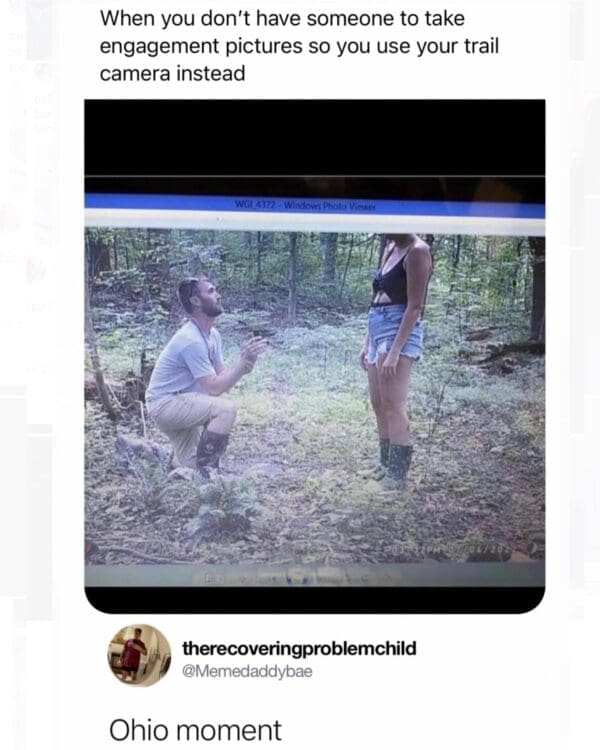The width and height of the screenshot is (600, 750).
Task: Click the woman's rubber boots
Action: [x=394, y=464]
